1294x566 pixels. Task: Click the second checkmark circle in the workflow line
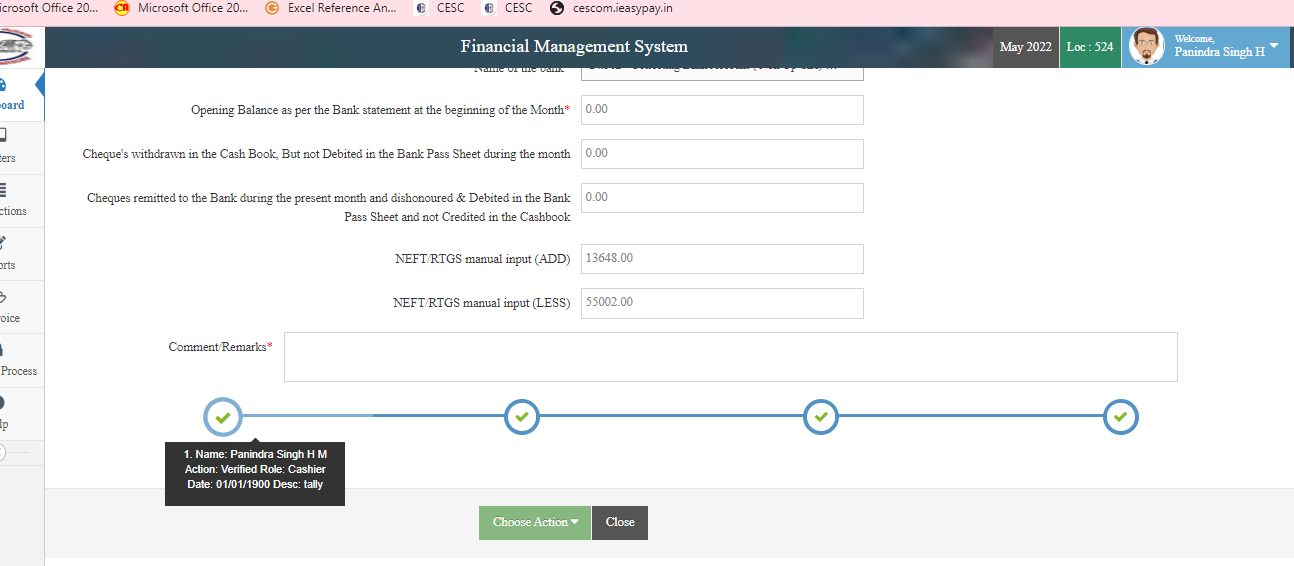point(522,416)
